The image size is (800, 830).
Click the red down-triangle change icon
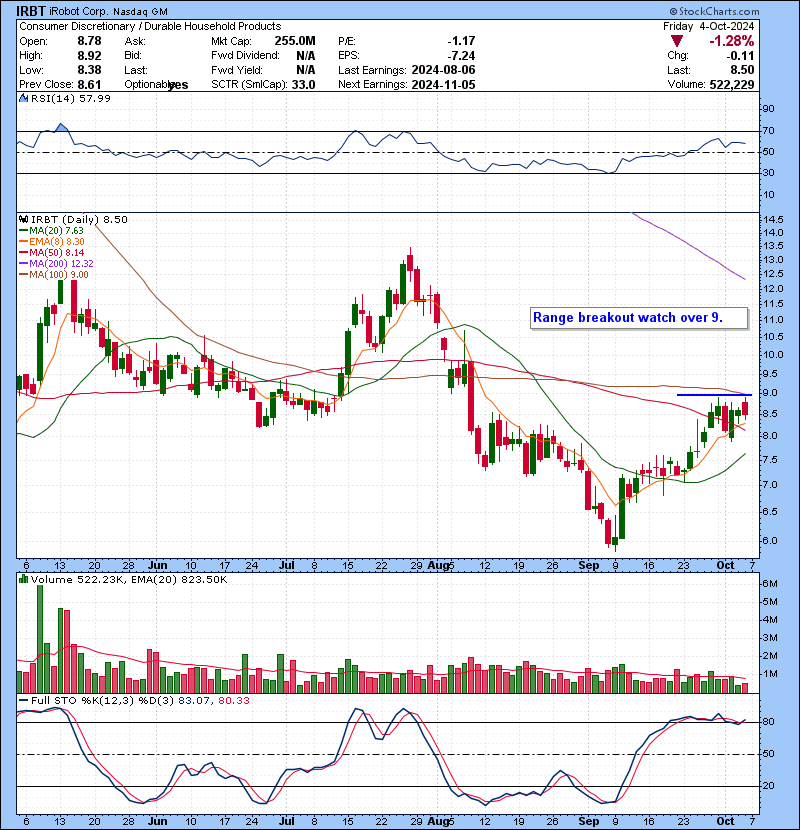point(676,41)
